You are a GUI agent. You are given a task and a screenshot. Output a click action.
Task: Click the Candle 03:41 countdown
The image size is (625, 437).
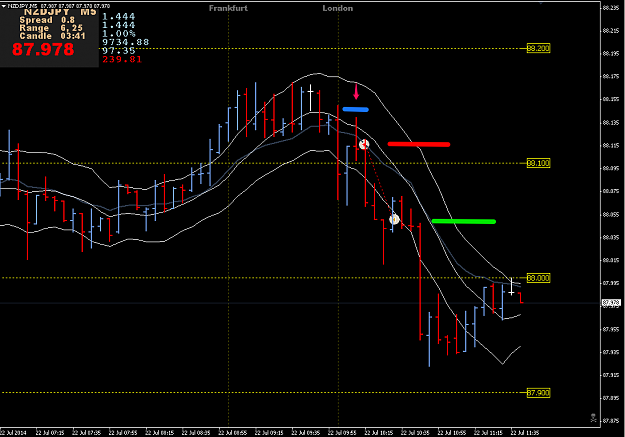click(53, 36)
